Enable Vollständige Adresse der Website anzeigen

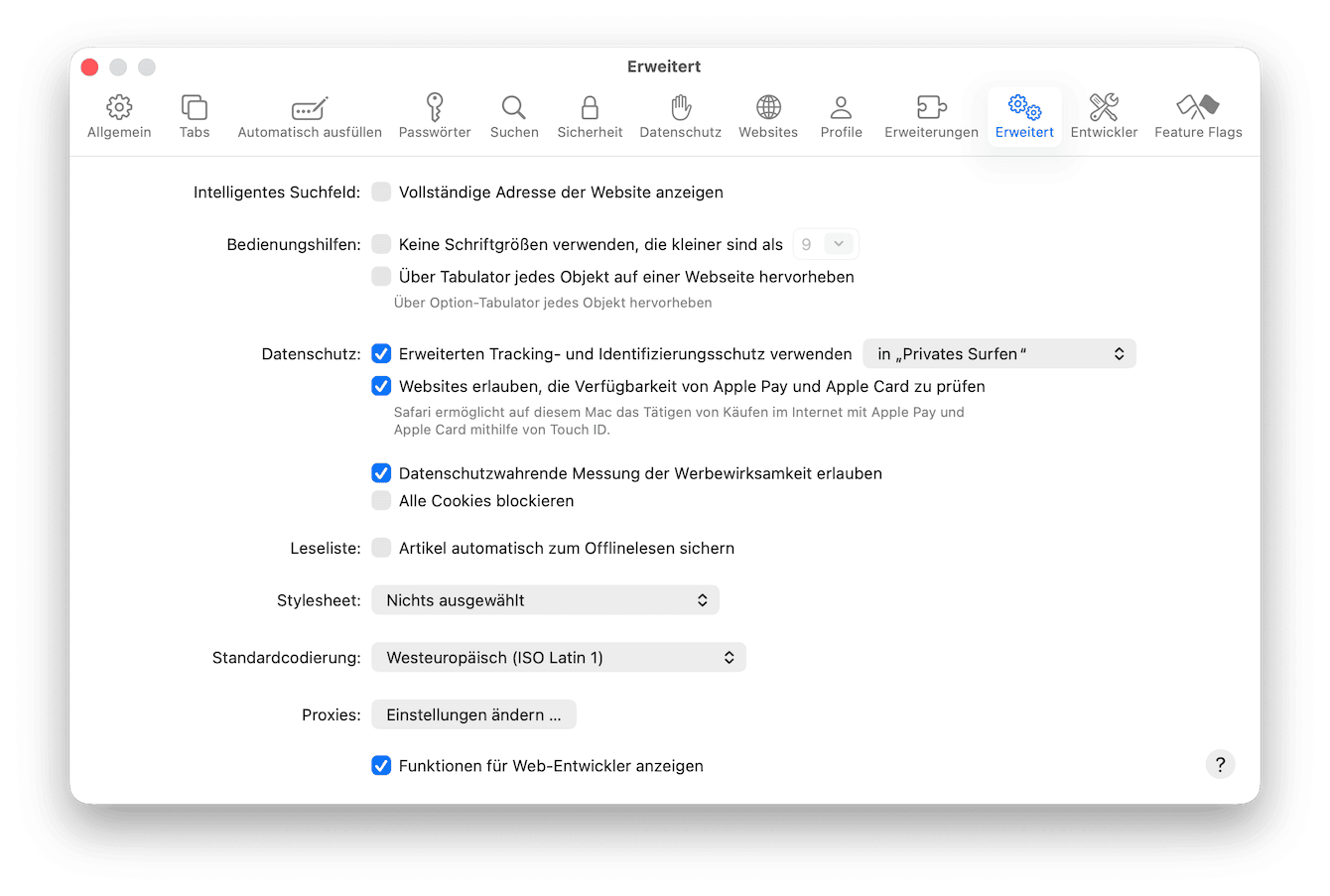coord(381,192)
